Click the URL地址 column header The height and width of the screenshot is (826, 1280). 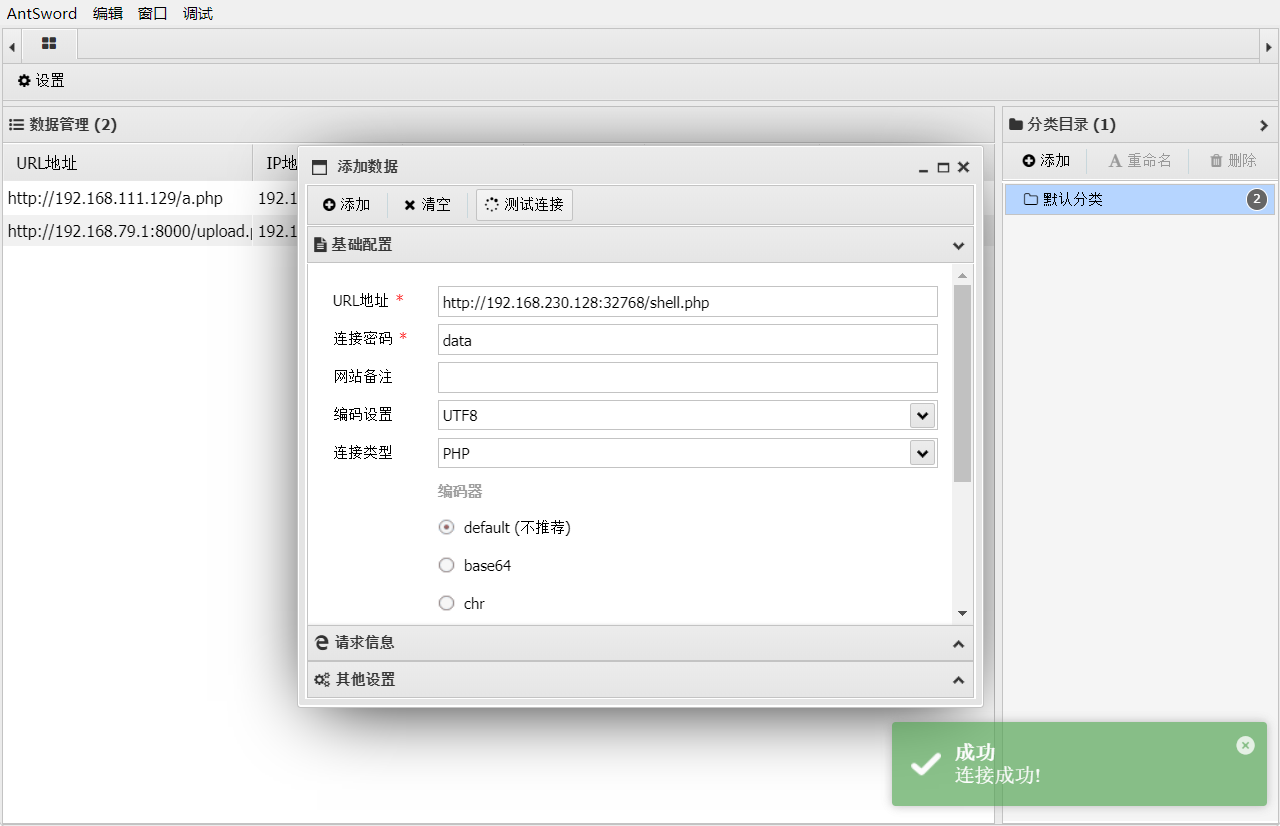click(128, 162)
